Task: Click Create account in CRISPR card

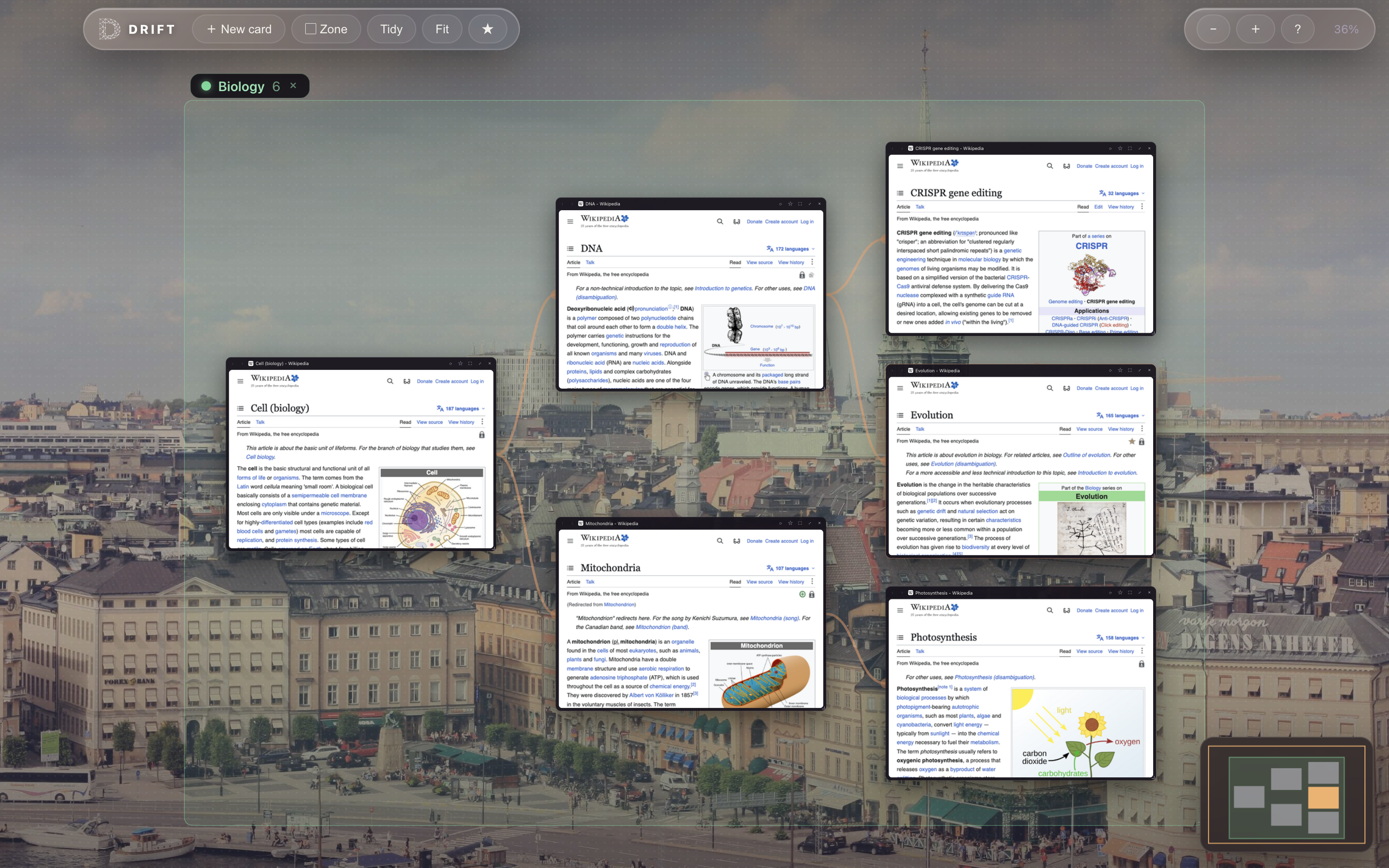Action: 1111,166
